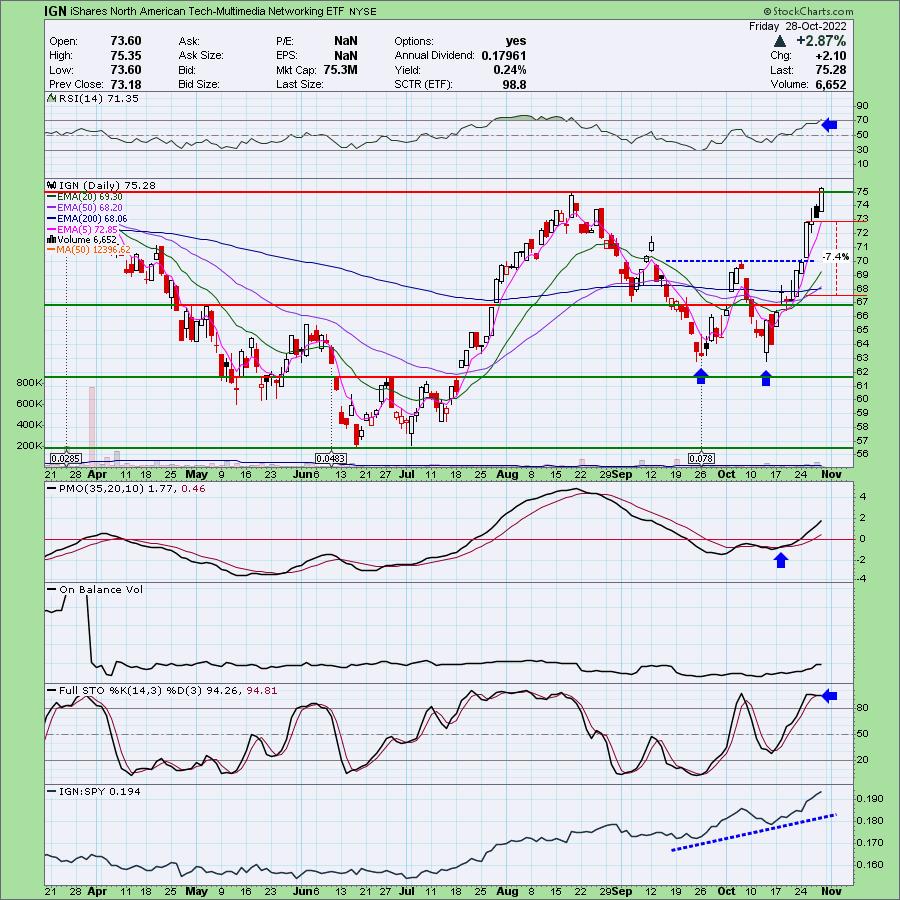Viewport: 900px width, 900px height.
Task: Click the 0.0285 dividend marker label
Action: point(66,459)
